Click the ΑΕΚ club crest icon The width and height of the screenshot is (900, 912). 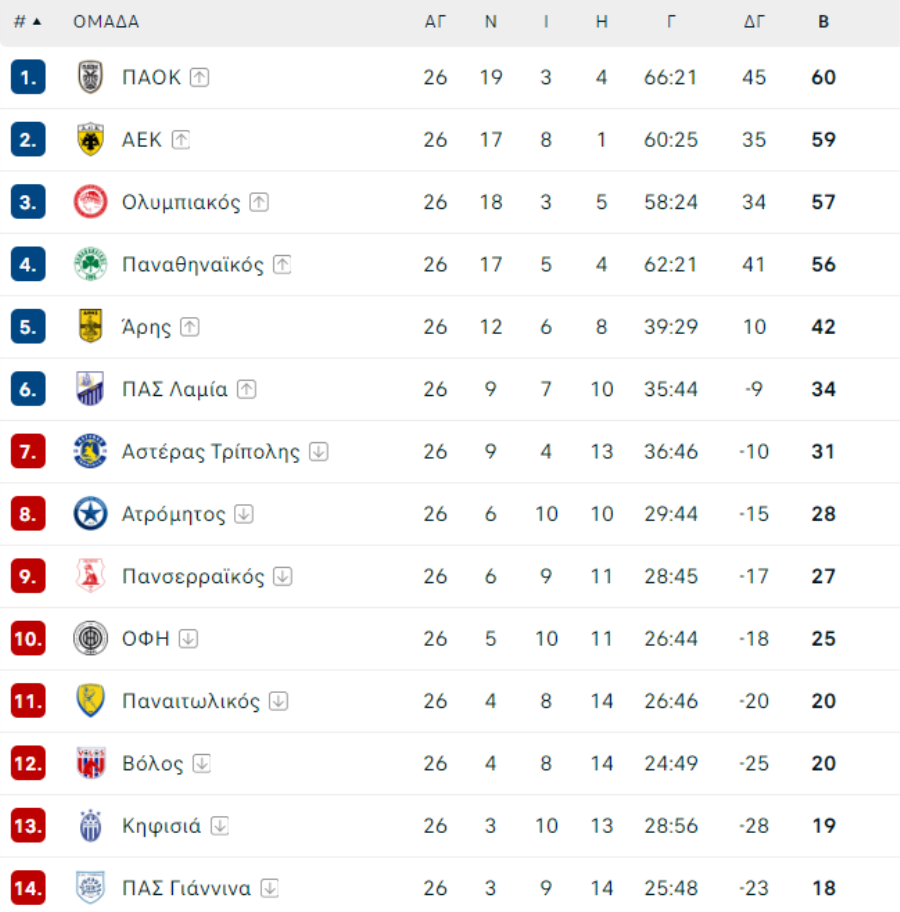coord(90,140)
